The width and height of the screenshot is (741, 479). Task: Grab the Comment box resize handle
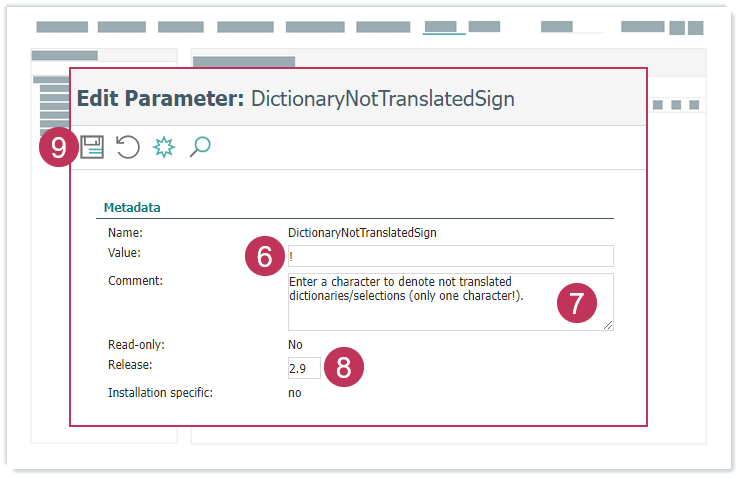click(x=607, y=324)
